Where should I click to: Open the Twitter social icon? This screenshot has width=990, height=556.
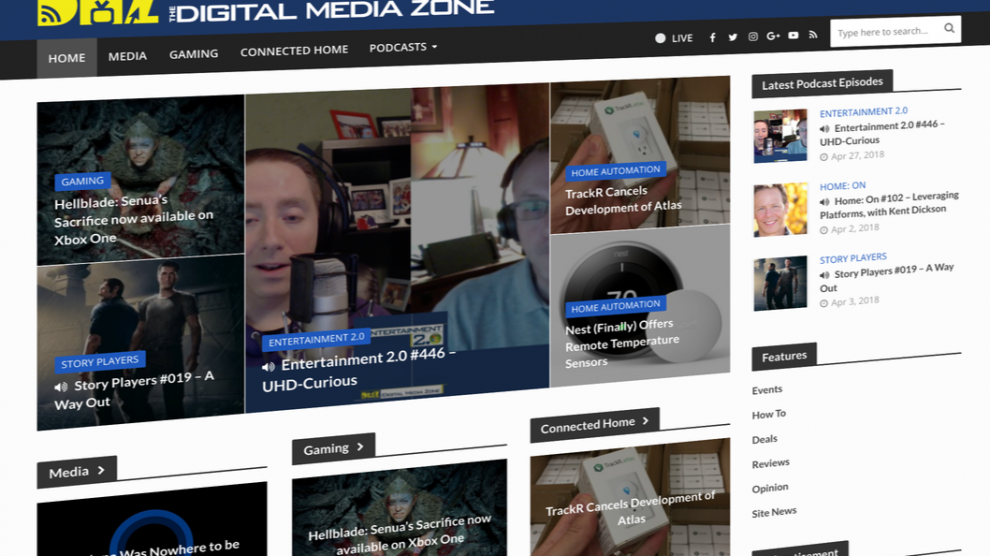pyautogui.click(x=732, y=37)
